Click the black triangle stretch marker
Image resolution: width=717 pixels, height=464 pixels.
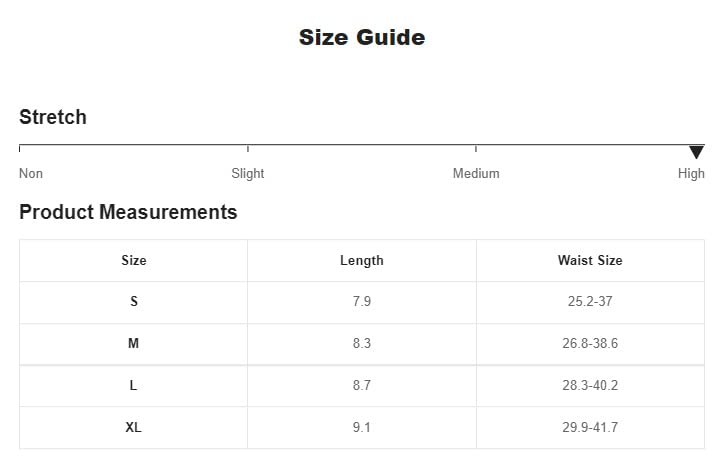696,152
